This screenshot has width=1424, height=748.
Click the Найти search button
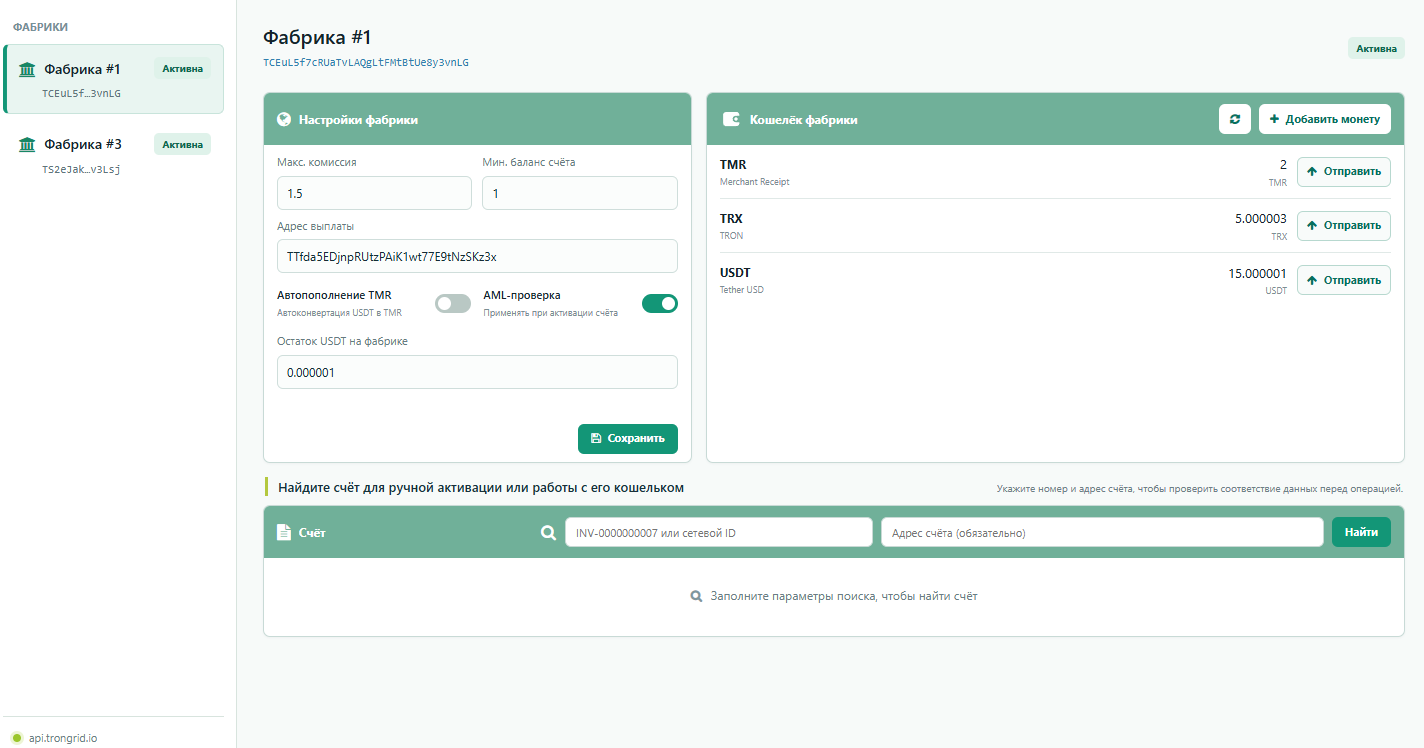(1361, 532)
